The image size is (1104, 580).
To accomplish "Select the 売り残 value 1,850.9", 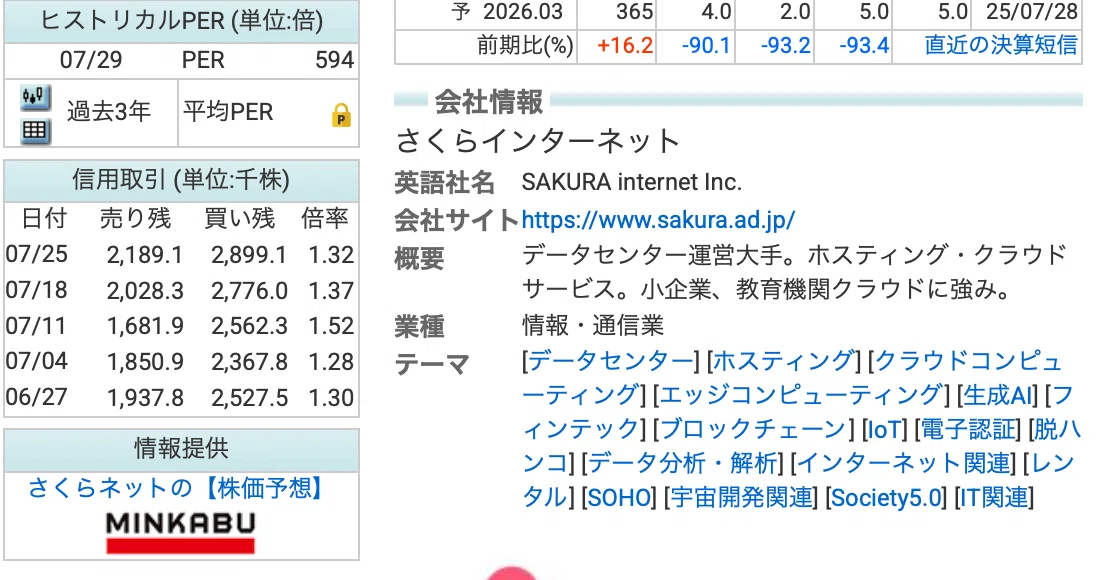I will point(145,362).
